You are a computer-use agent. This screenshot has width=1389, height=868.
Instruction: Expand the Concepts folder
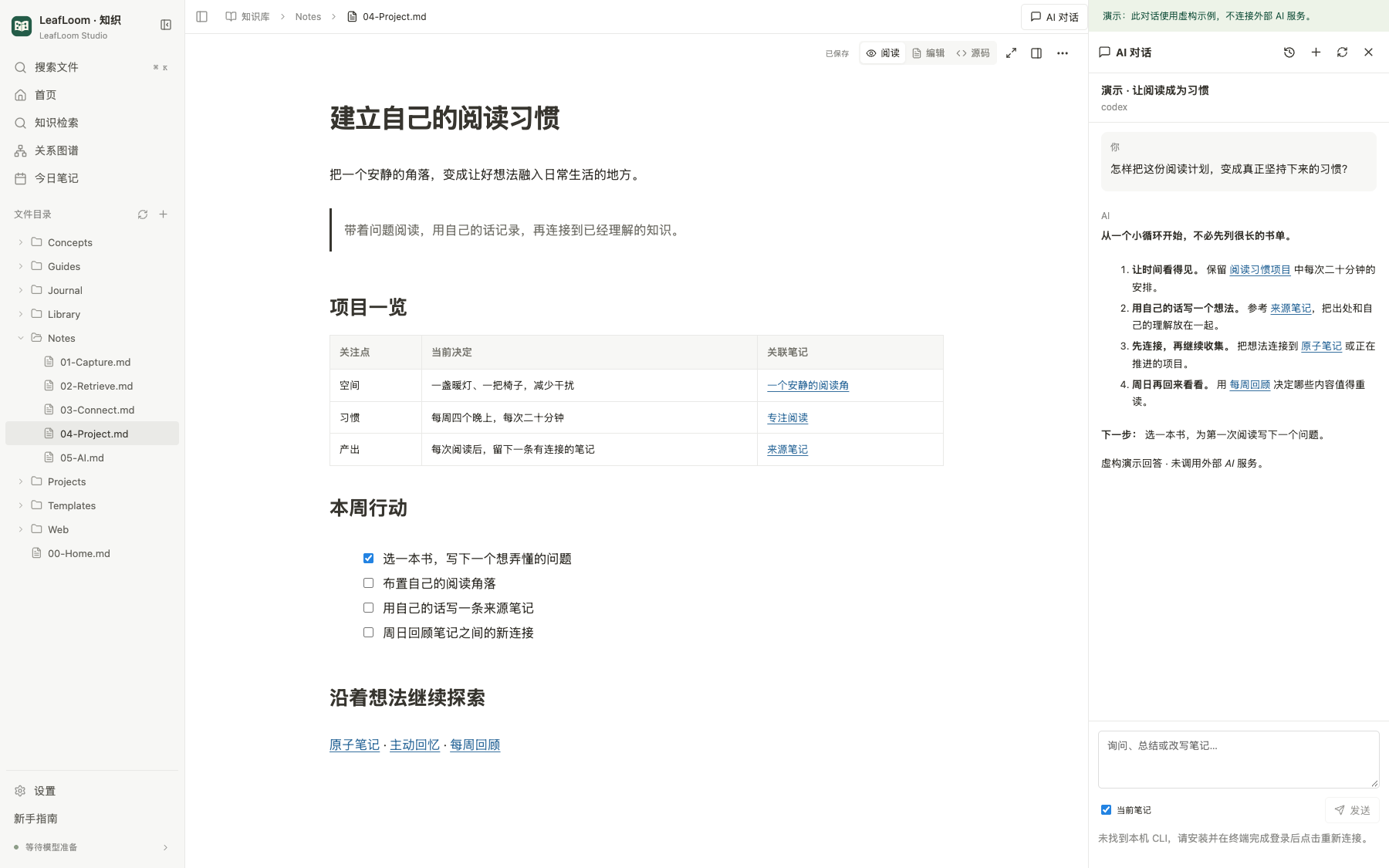pyautogui.click(x=21, y=242)
